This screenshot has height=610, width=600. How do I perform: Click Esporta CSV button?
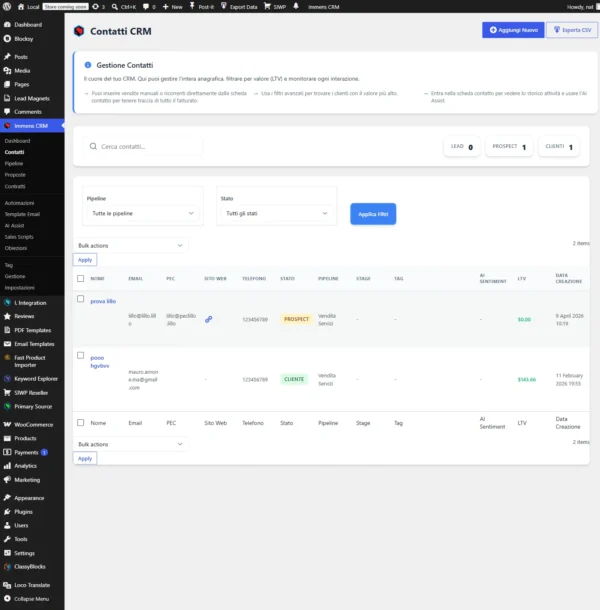[572, 30]
